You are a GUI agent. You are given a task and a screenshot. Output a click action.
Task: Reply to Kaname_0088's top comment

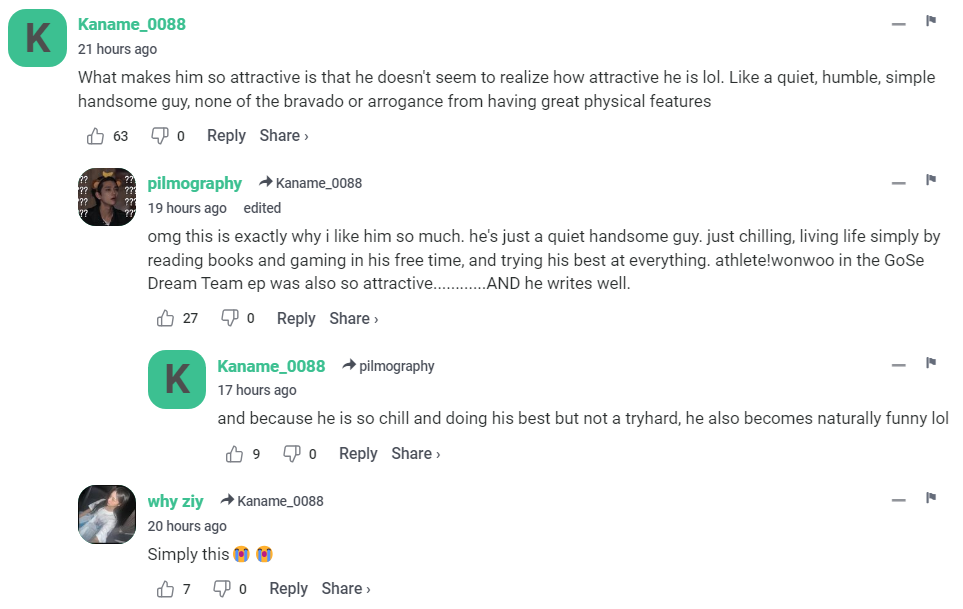[x=226, y=136]
